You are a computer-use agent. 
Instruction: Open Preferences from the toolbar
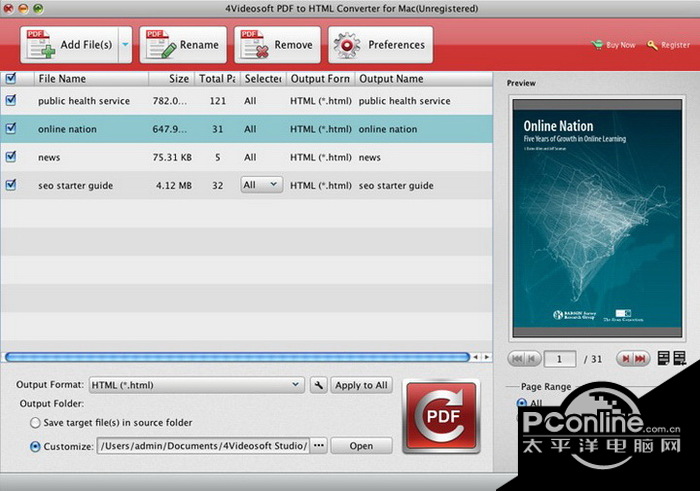coord(380,45)
